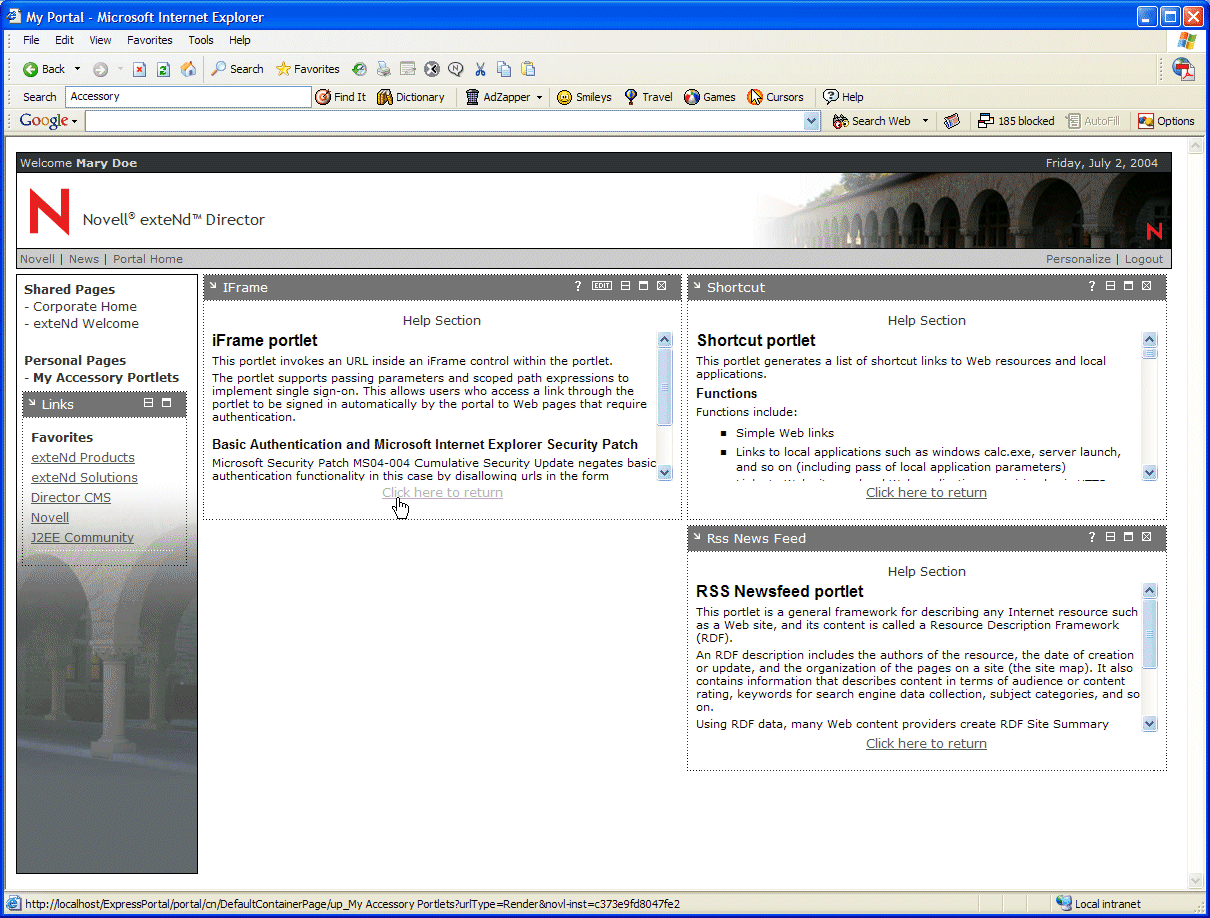The width and height of the screenshot is (1210, 918).
Task: Open the File menu
Action: 31,40
